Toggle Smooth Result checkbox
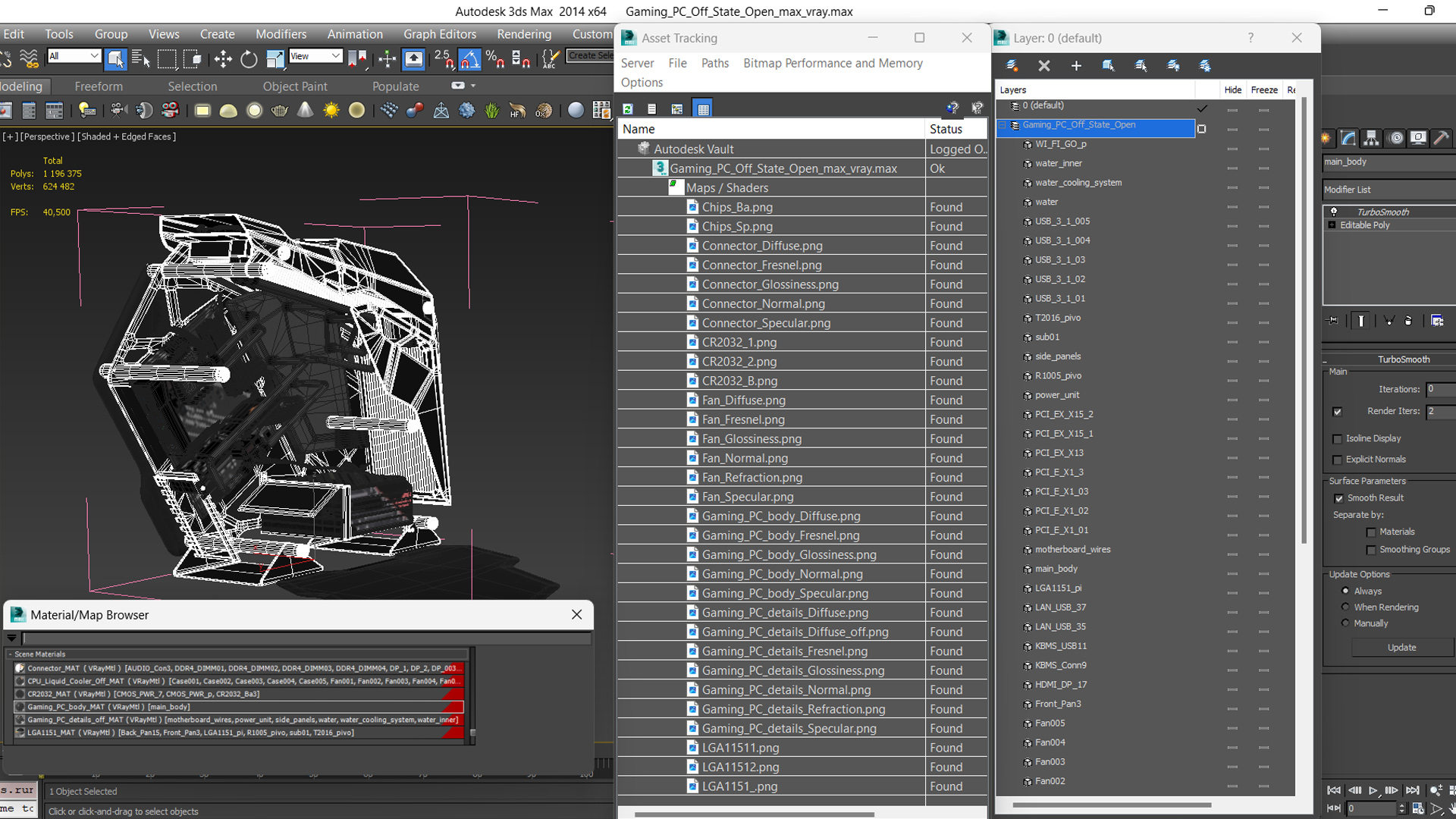1456x819 pixels. (1339, 498)
